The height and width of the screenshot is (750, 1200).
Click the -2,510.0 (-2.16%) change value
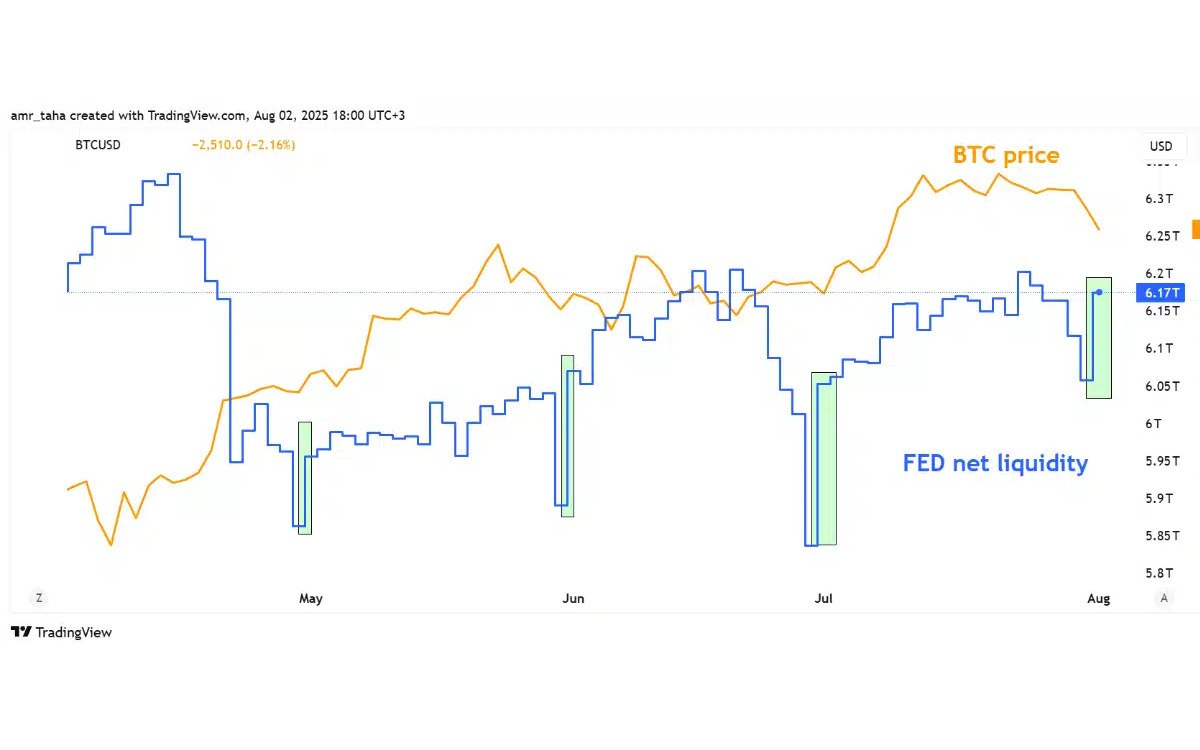pos(243,145)
